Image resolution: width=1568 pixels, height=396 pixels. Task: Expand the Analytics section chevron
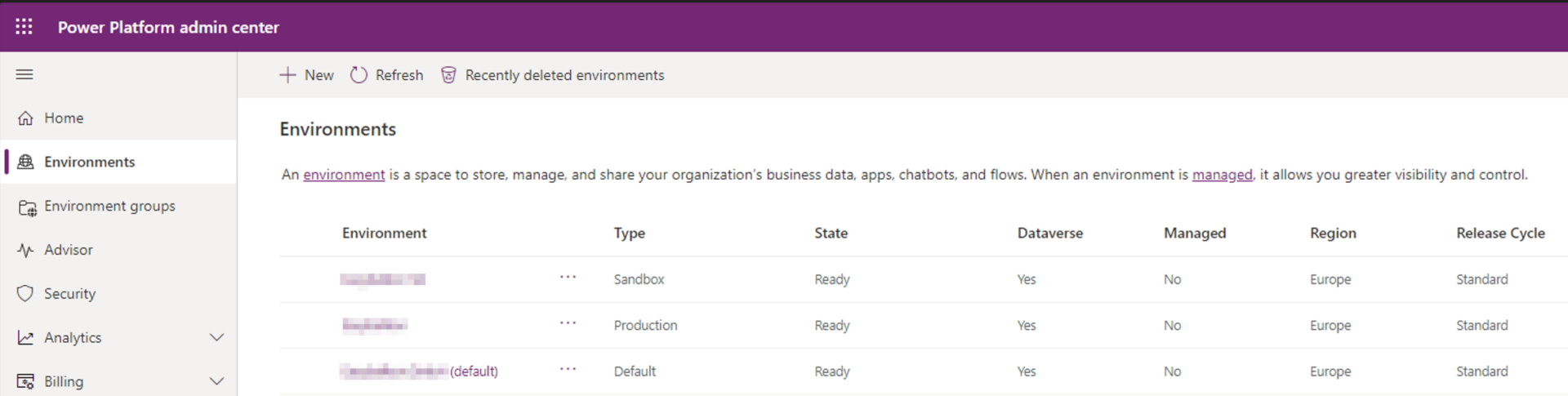(x=216, y=337)
